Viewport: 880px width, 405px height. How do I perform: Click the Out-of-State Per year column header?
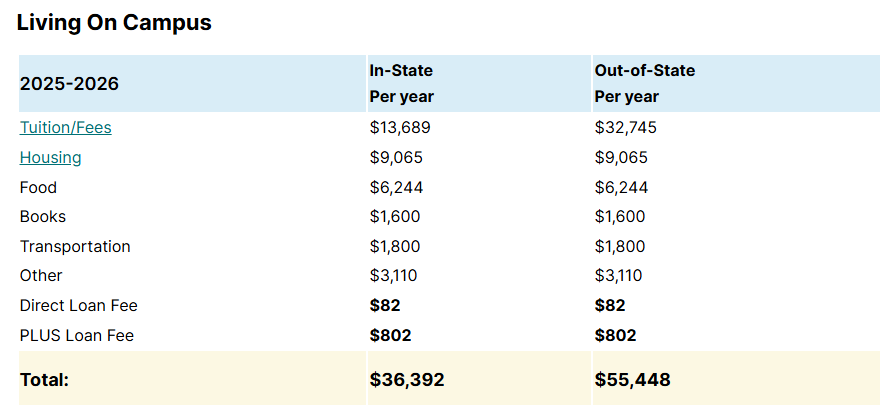pos(644,84)
